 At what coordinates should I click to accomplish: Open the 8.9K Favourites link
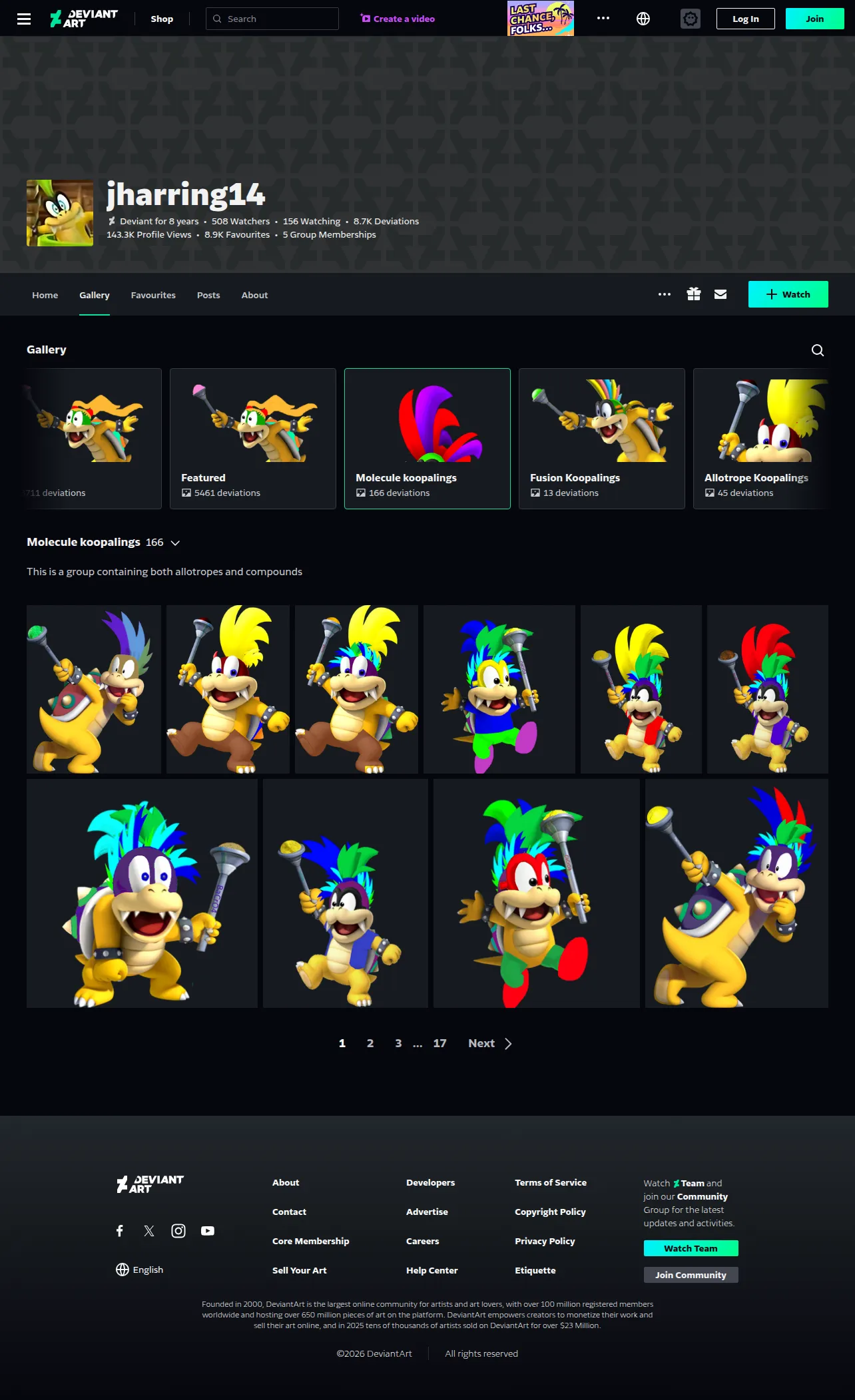(x=237, y=234)
